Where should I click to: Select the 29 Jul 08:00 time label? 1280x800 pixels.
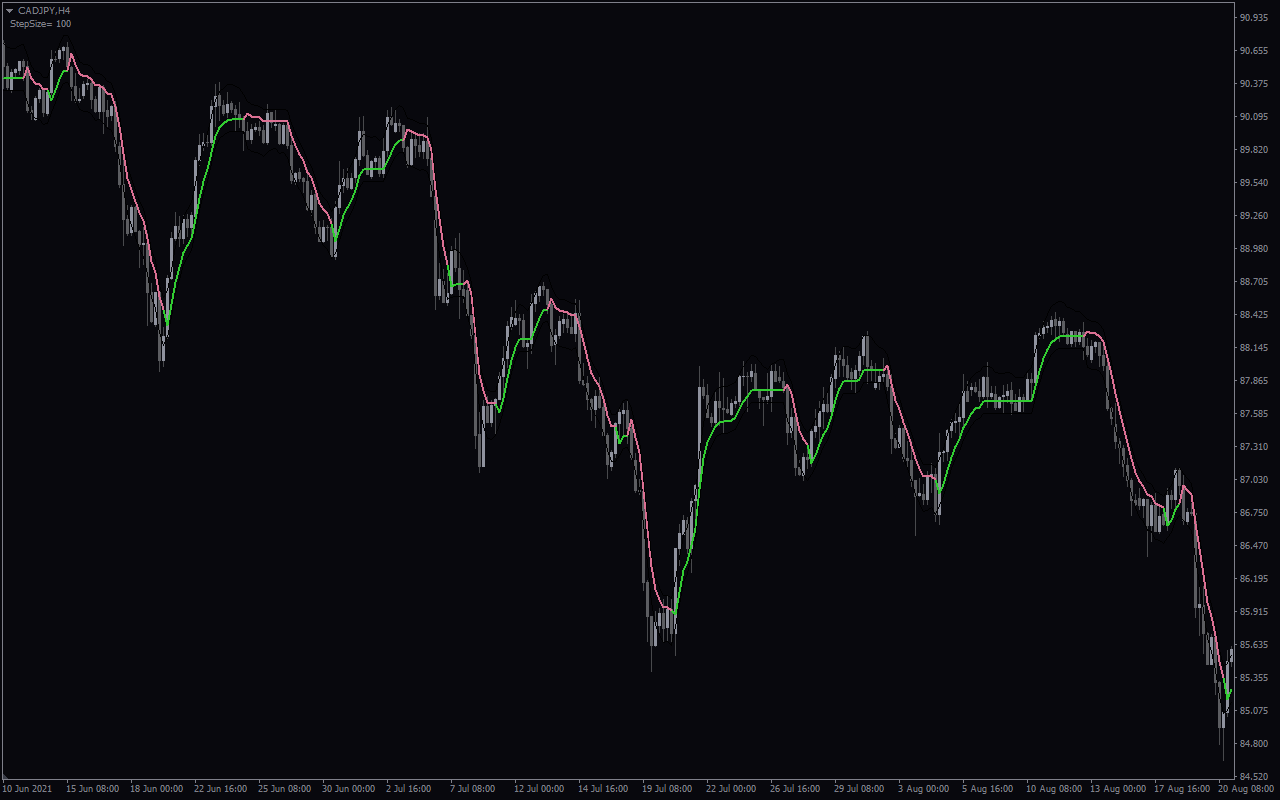(861, 789)
